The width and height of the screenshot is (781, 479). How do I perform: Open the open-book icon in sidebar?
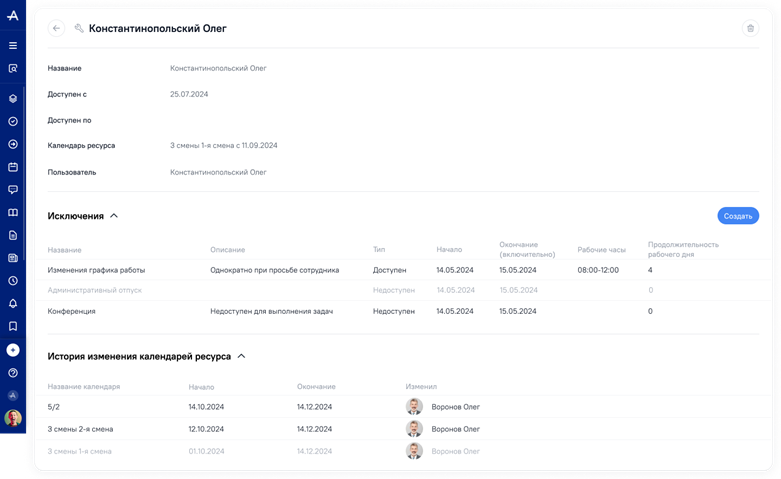pos(13,213)
